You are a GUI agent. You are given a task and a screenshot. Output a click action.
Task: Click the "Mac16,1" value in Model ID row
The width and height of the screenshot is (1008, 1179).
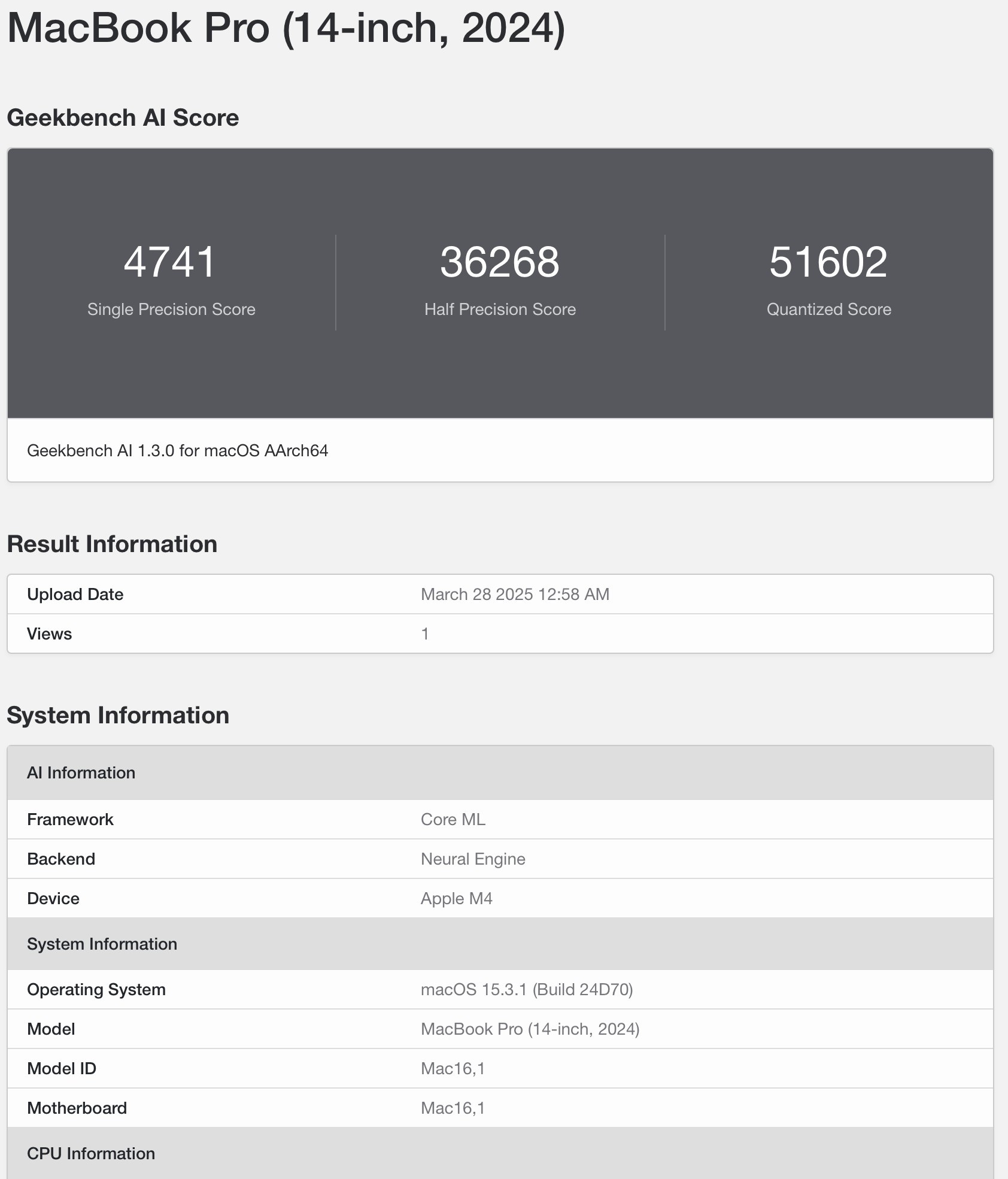coord(453,1068)
